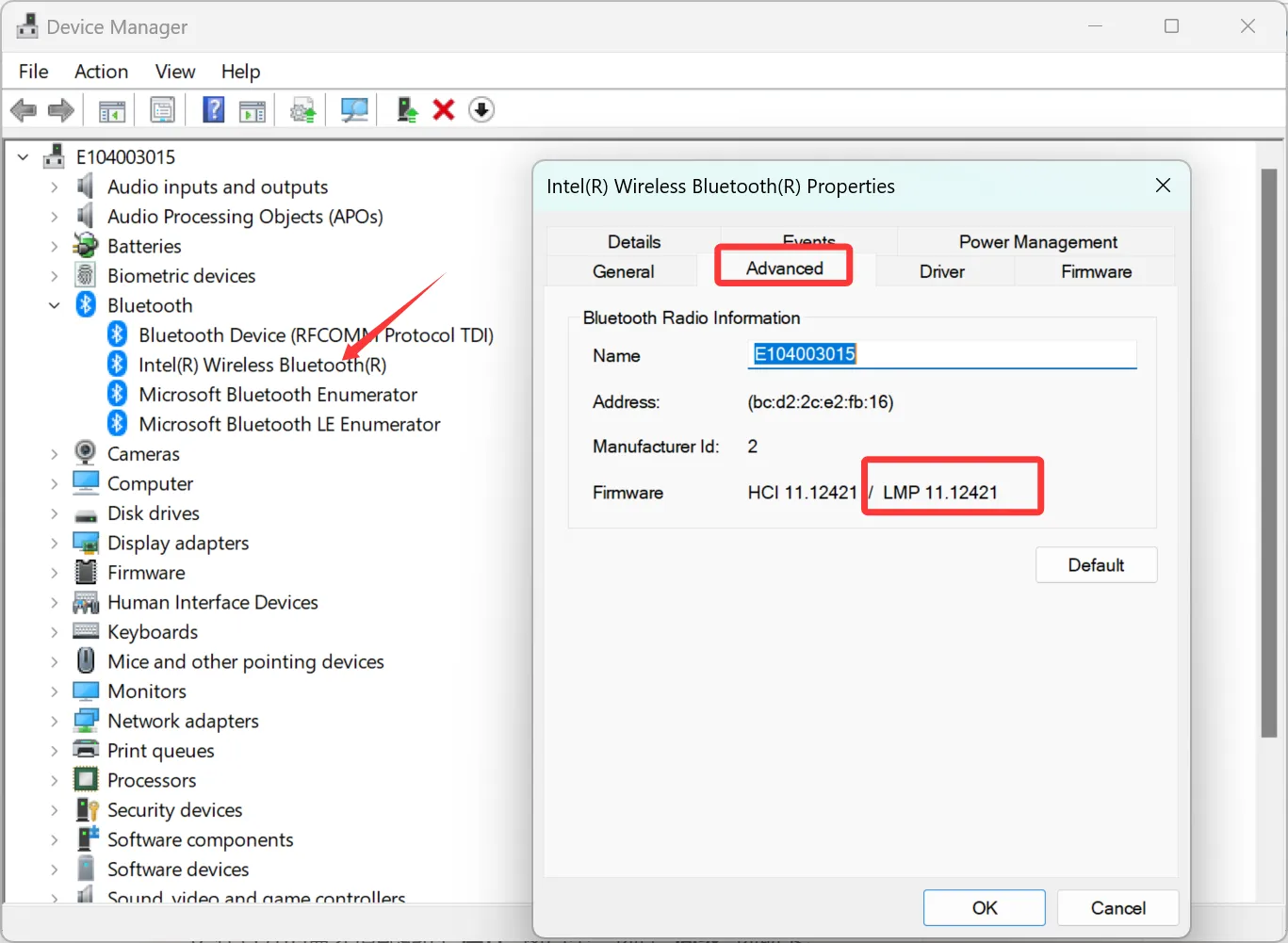Viewport: 1288px width, 943px height.
Task: Click the Forward arrow toolbar icon
Action: [61, 110]
